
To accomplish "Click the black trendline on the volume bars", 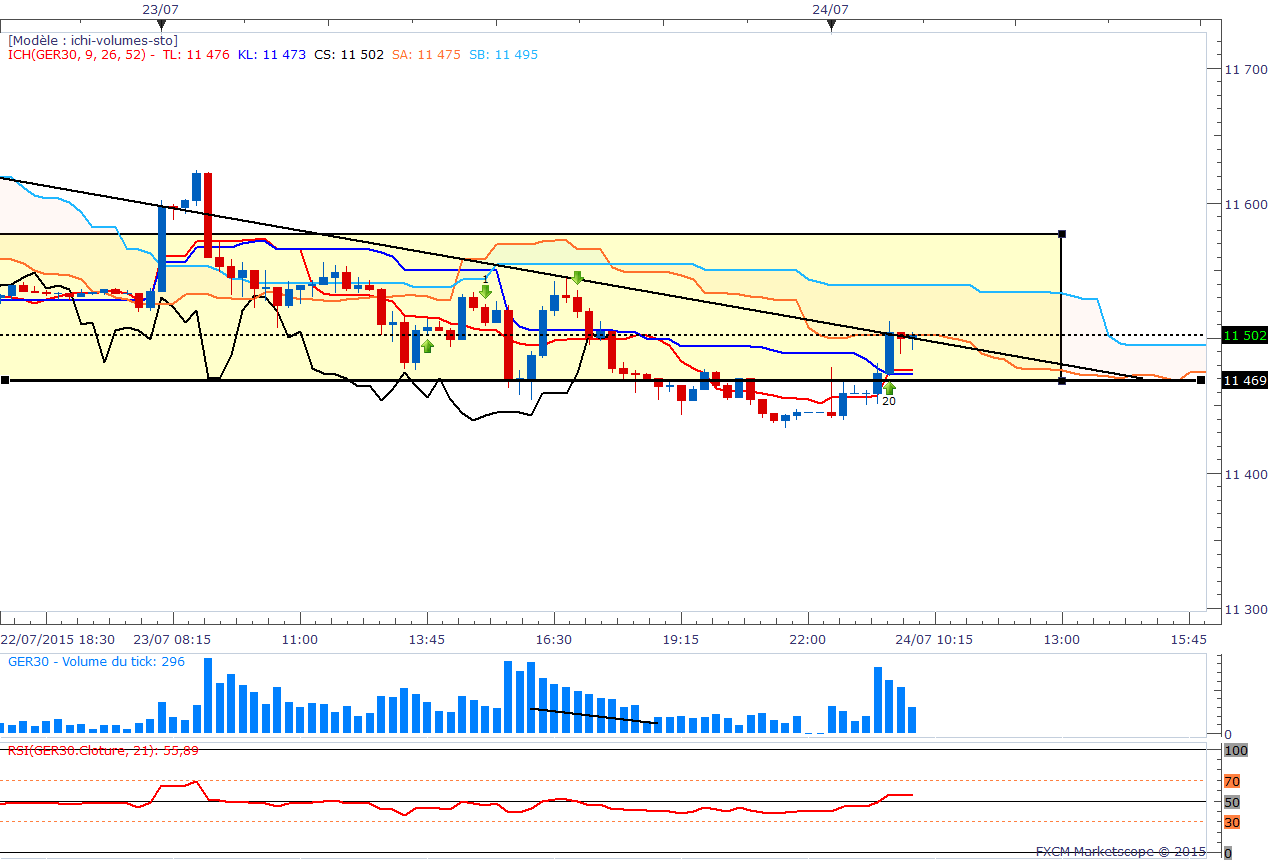I will [593, 715].
